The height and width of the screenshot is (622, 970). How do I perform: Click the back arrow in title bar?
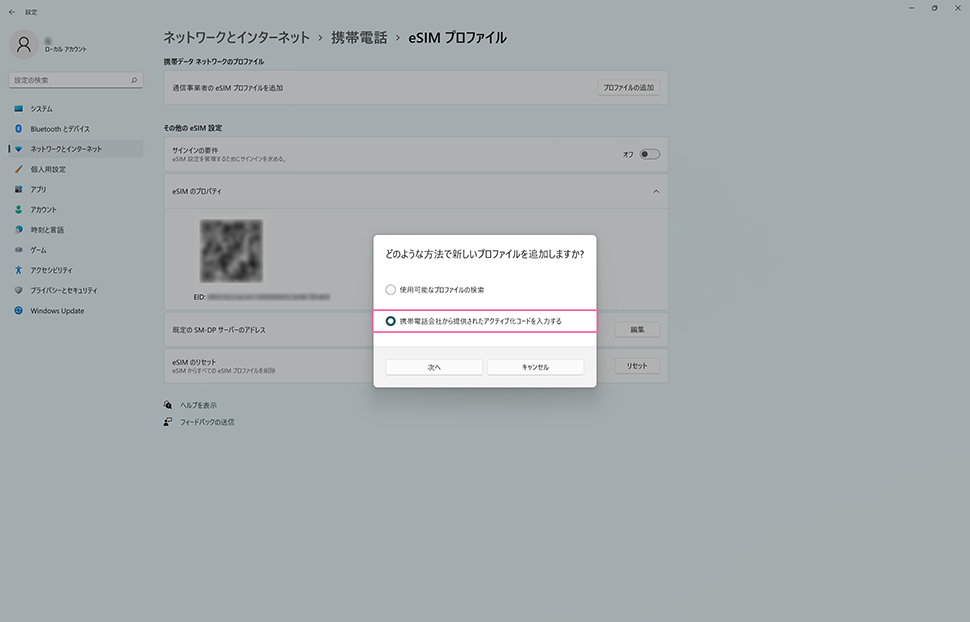coord(12,12)
